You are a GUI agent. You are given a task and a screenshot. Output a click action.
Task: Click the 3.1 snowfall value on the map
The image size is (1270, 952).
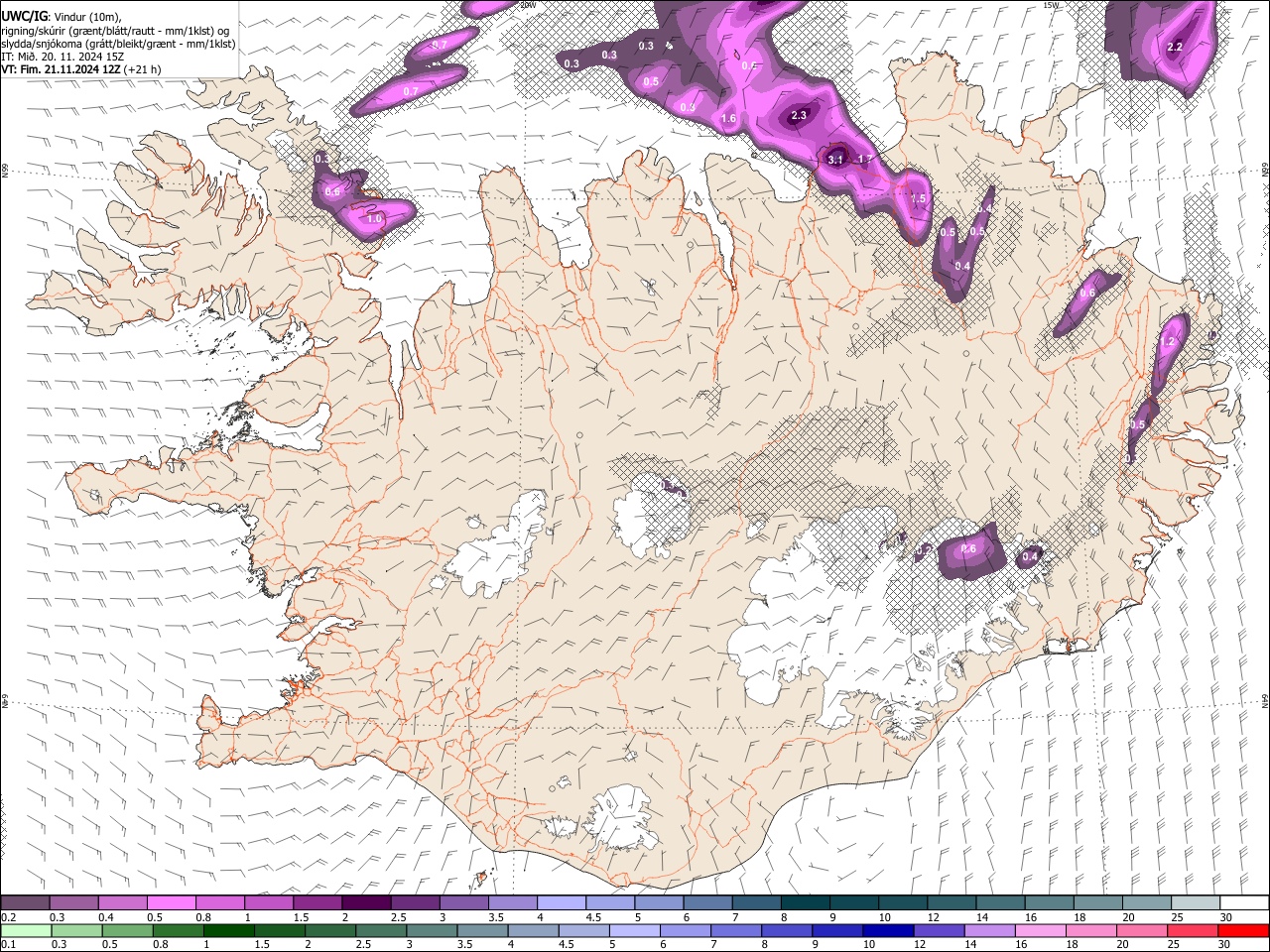pyautogui.click(x=835, y=160)
